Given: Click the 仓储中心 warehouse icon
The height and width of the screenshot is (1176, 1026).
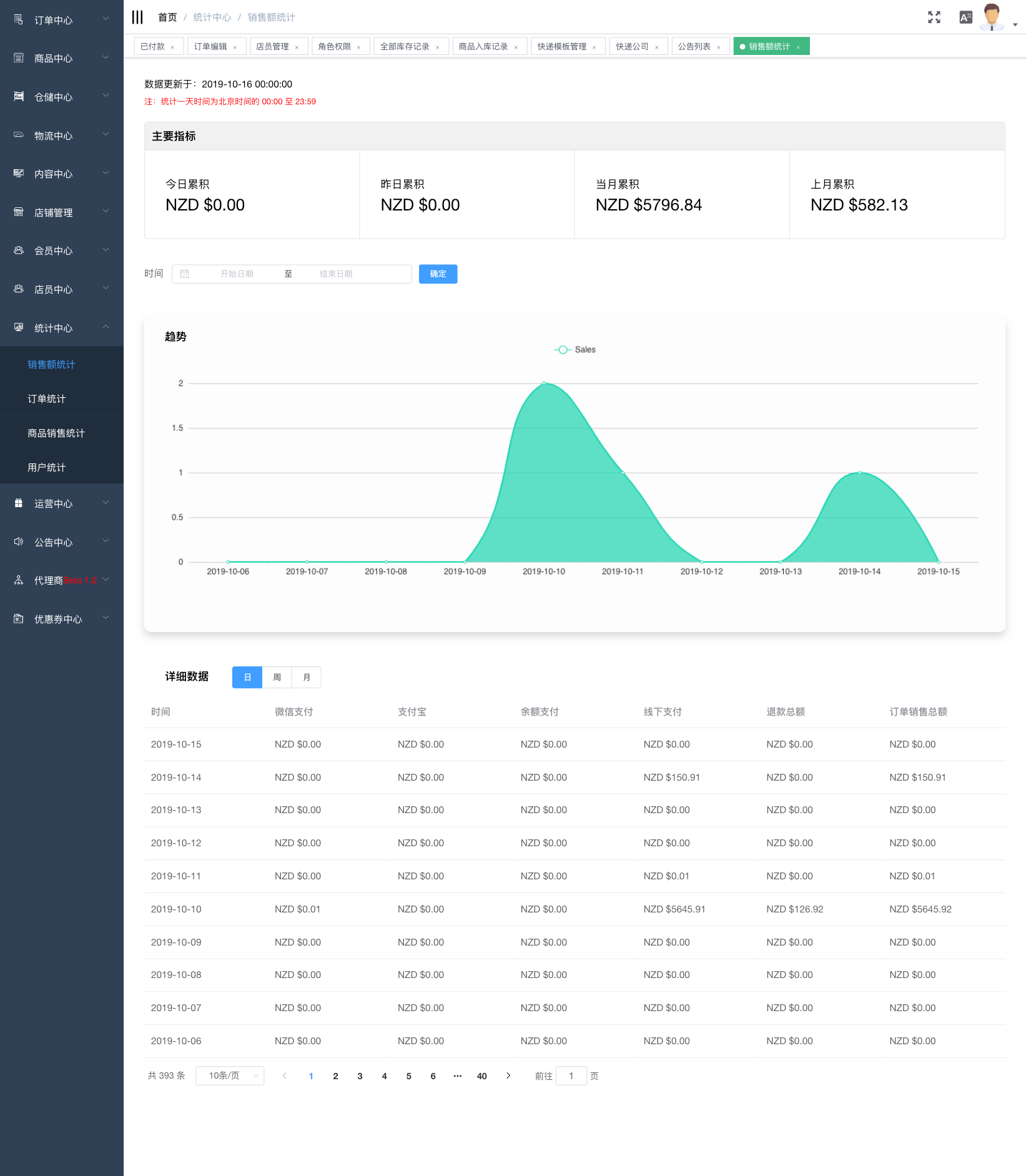Looking at the screenshot, I should (x=19, y=97).
